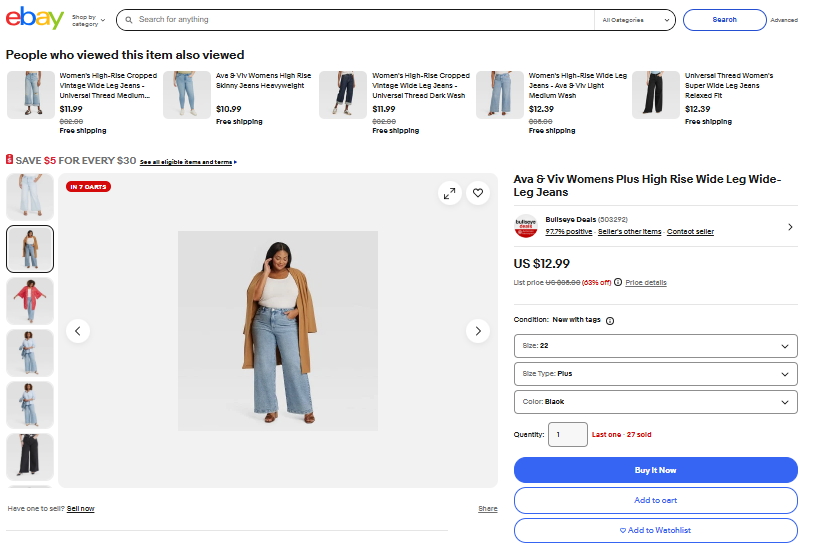Click the product title Ava & Viv Womens Plus
The width and height of the screenshot is (816, 546).
(x=647, y=185)
